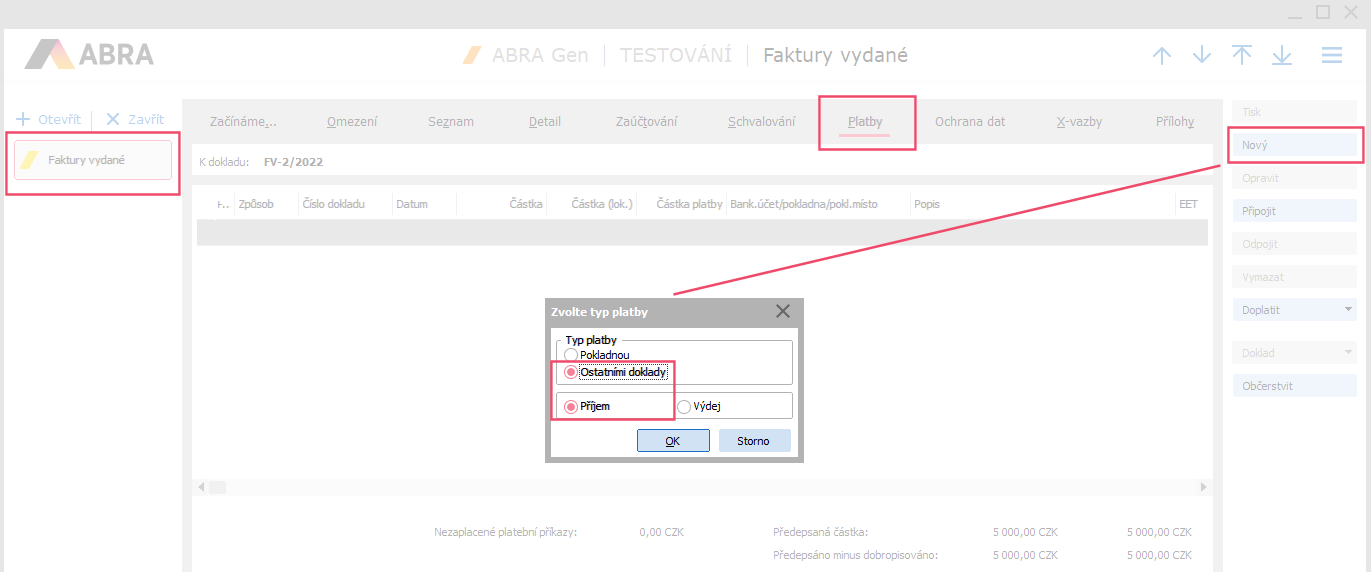The height and width of the screenshot is (572, 1371).
Task: Select Faktury vydané in left panel
Action: point(93,160)
